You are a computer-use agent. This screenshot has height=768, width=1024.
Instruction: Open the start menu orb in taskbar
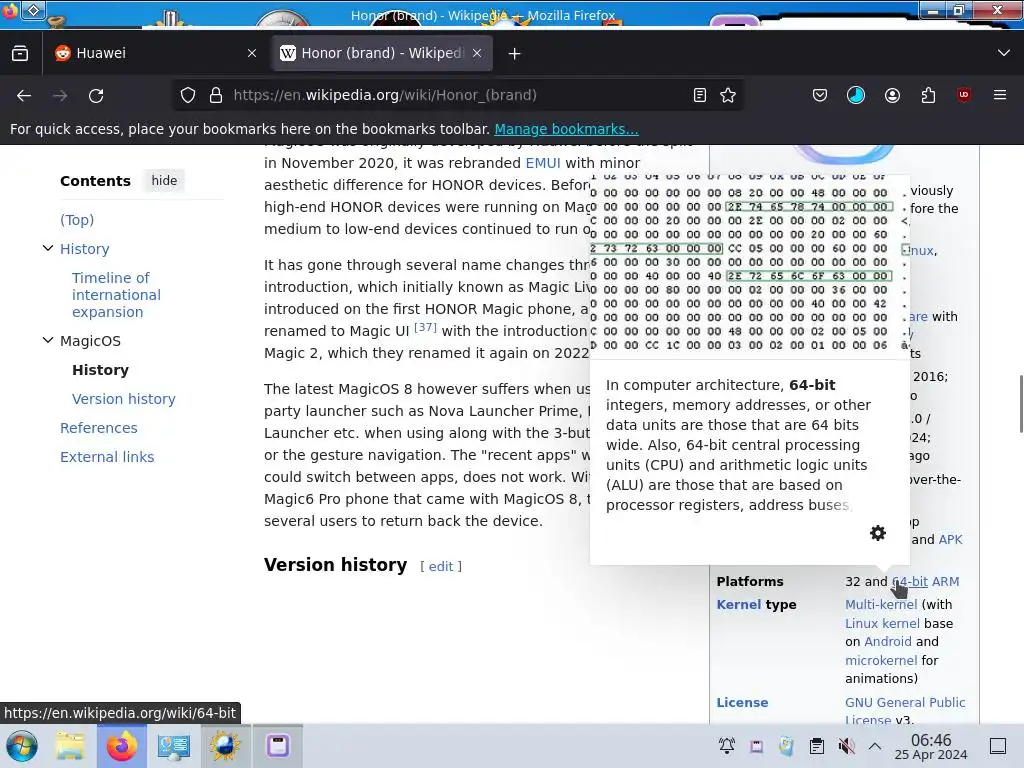point(22,746)
